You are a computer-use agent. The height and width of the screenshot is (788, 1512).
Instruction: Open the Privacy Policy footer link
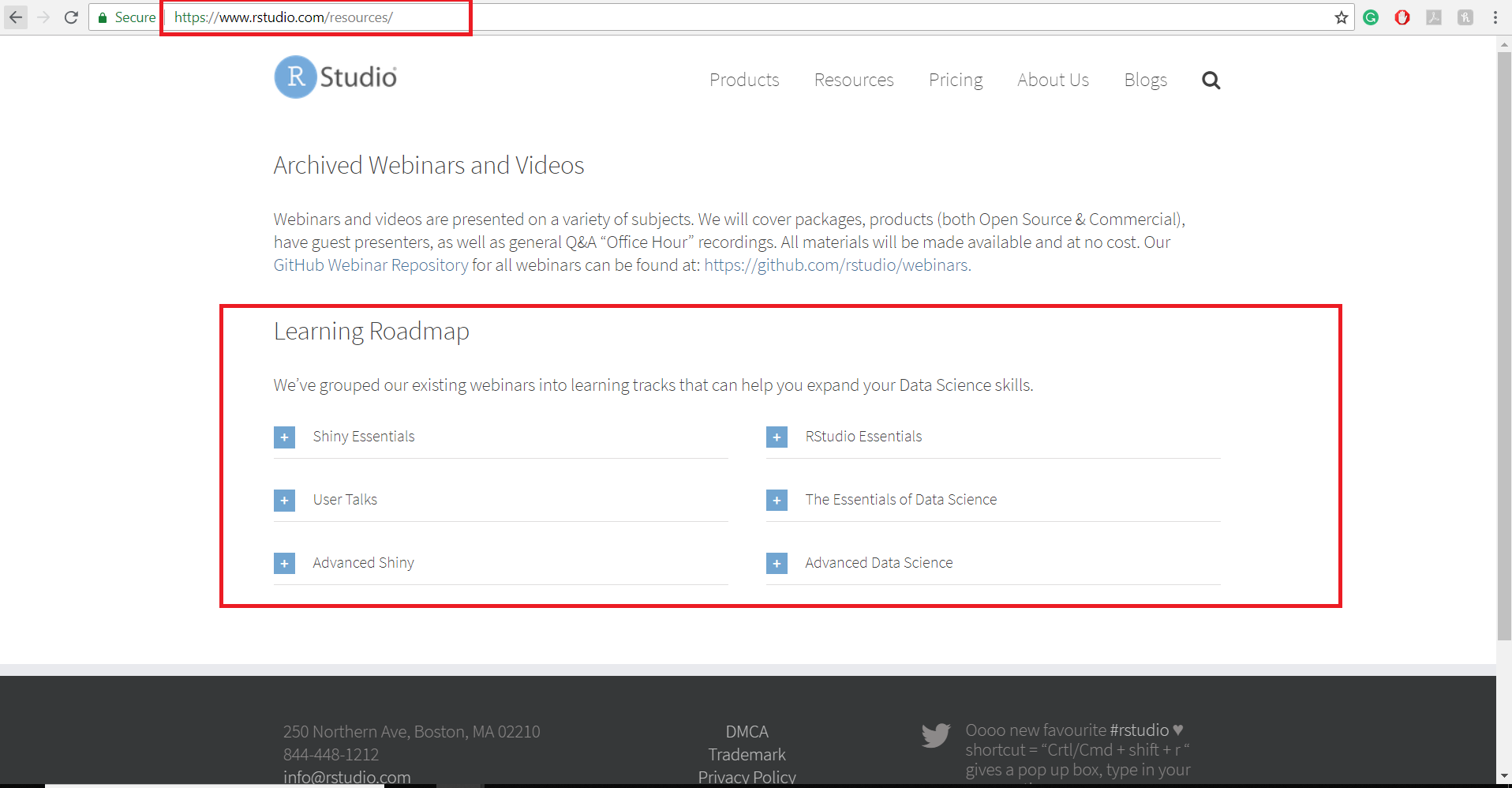tap(747, 777)
